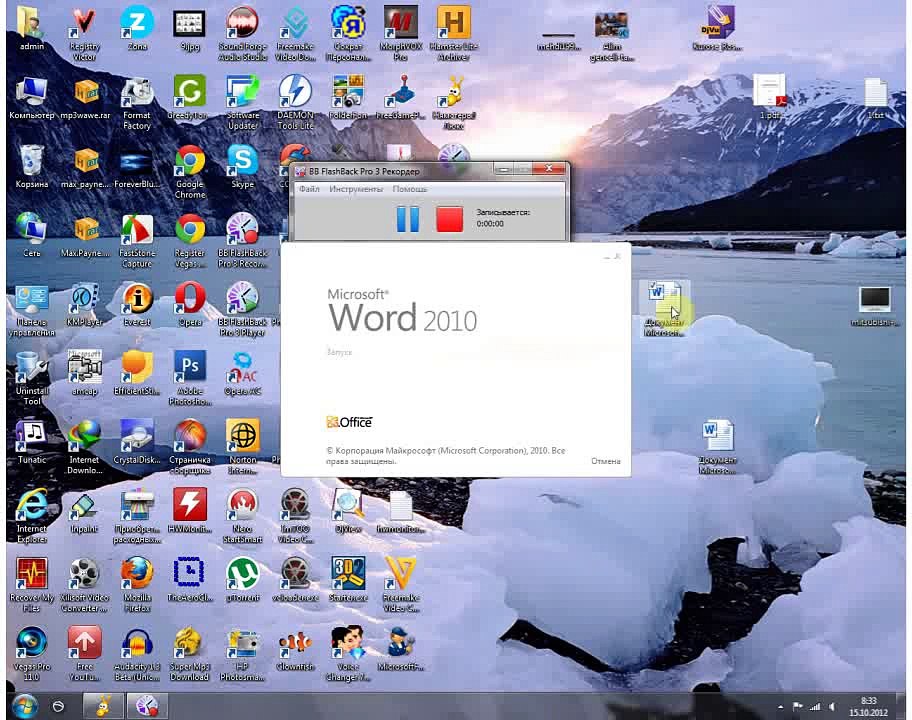Image resolution: width=912 pixels, height=720 pixels.
Task: Select highlighted Документ Microsoft Word file
Action: pyautogui.click(x=664, y=308)
